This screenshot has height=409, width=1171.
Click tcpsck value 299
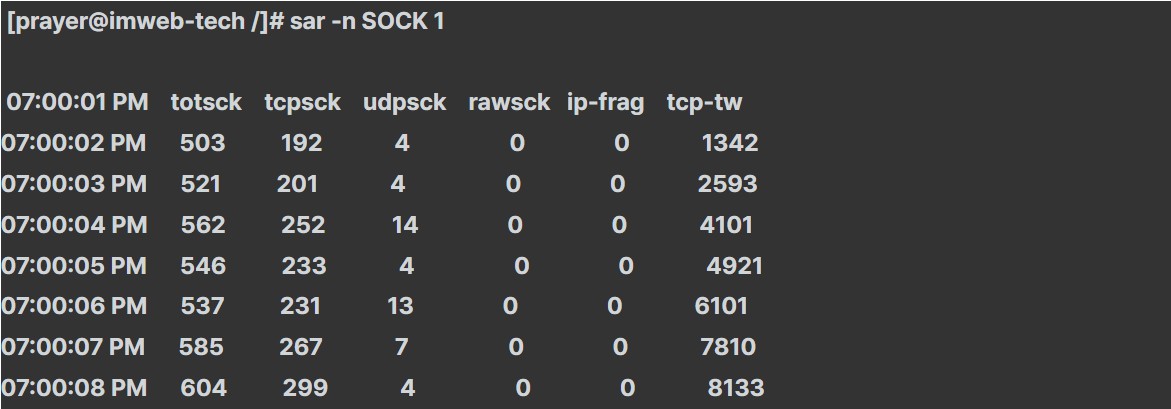click(x=305, y=388)
